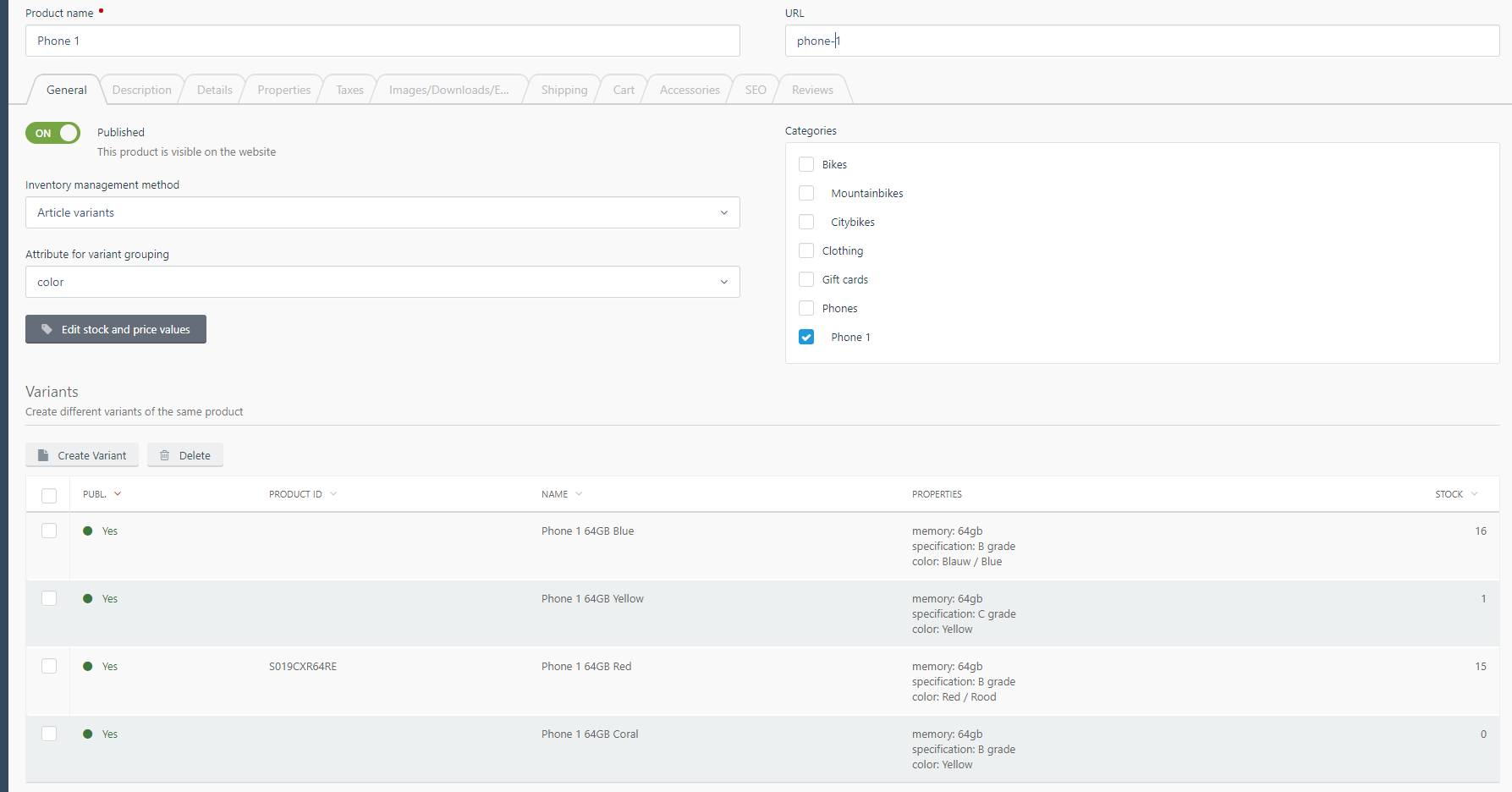Select the row checkbox for Phone 1 64GB Red
The image size is (1512, 792).
point(49,666)
